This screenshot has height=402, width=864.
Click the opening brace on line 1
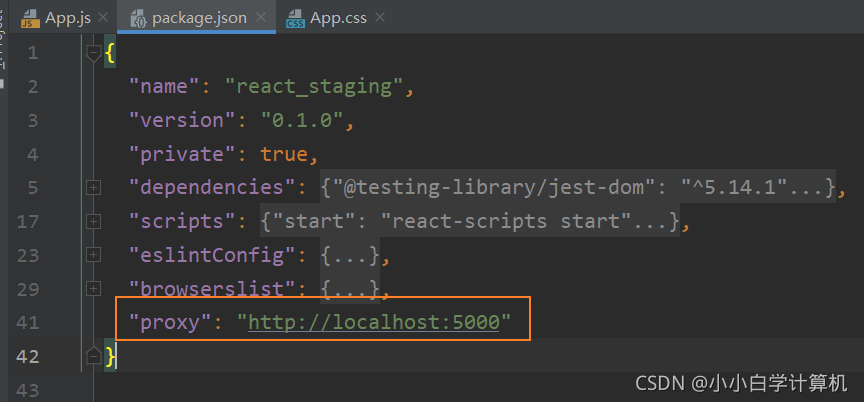[110, 53]
